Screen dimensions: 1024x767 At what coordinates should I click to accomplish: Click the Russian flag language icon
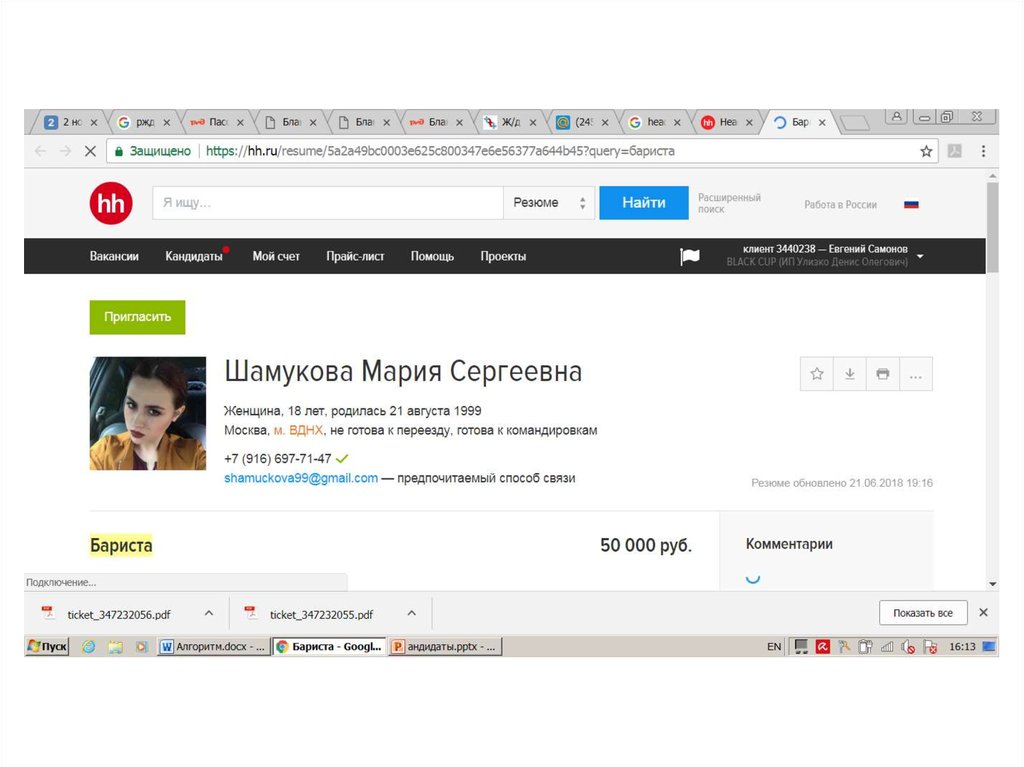[x=910, y=204]
